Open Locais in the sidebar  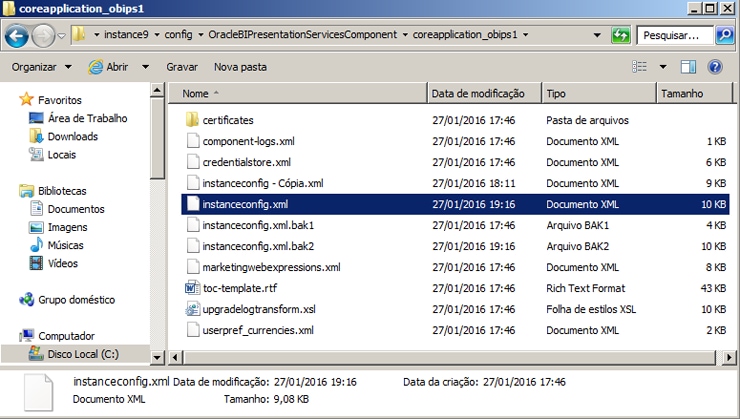(x=62, y=155)
